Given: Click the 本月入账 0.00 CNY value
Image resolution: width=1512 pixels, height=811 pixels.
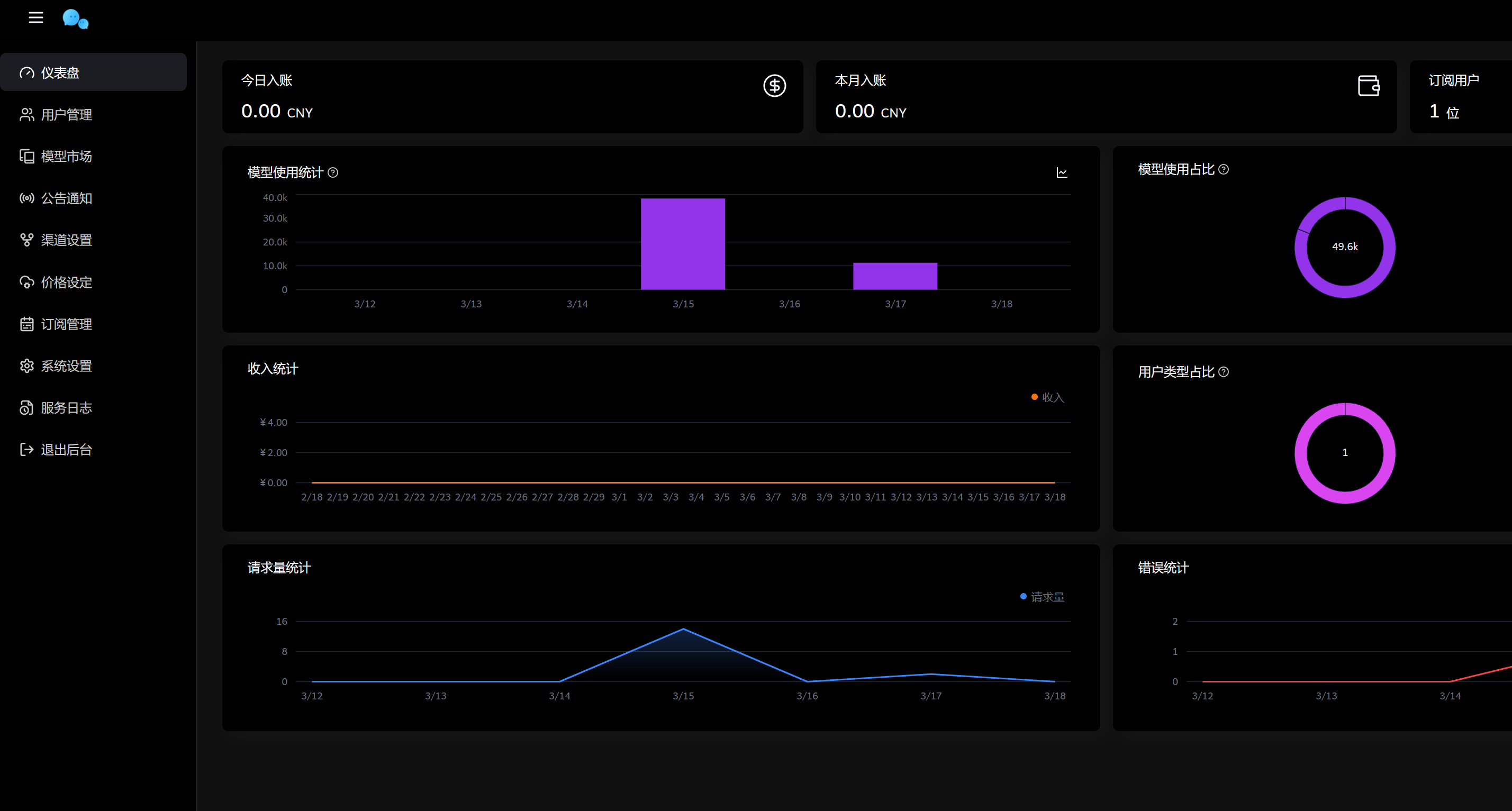Looking at the screenshot, I should point(871,112).
